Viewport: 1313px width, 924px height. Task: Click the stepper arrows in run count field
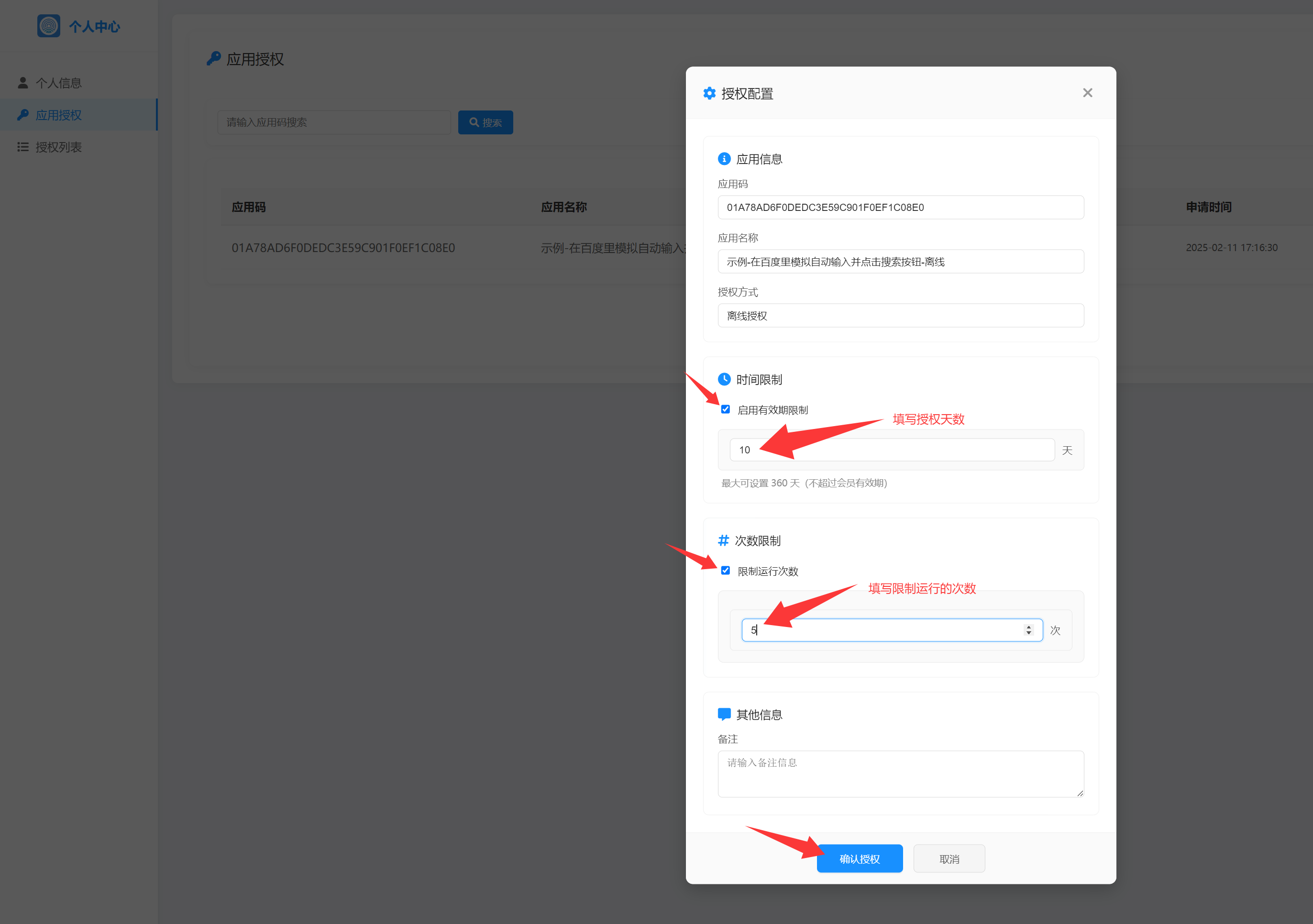point(1028,629)
